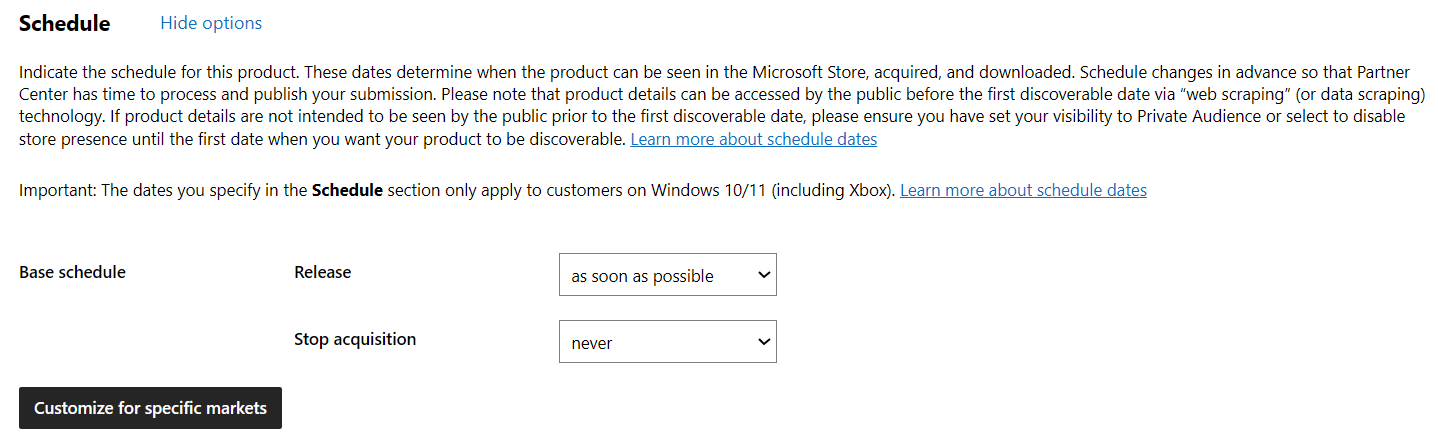Select 'as soon as possible' value text
The height and width of the screenshot is (439, 1438).
(x=642, y=276)
